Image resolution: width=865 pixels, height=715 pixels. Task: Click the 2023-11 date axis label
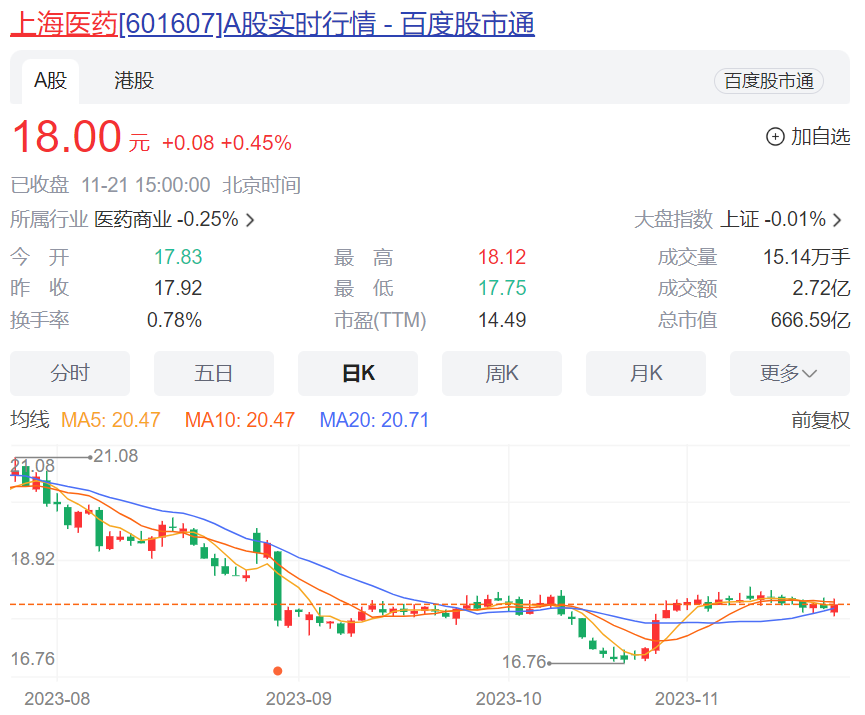[x=687, y=699]
